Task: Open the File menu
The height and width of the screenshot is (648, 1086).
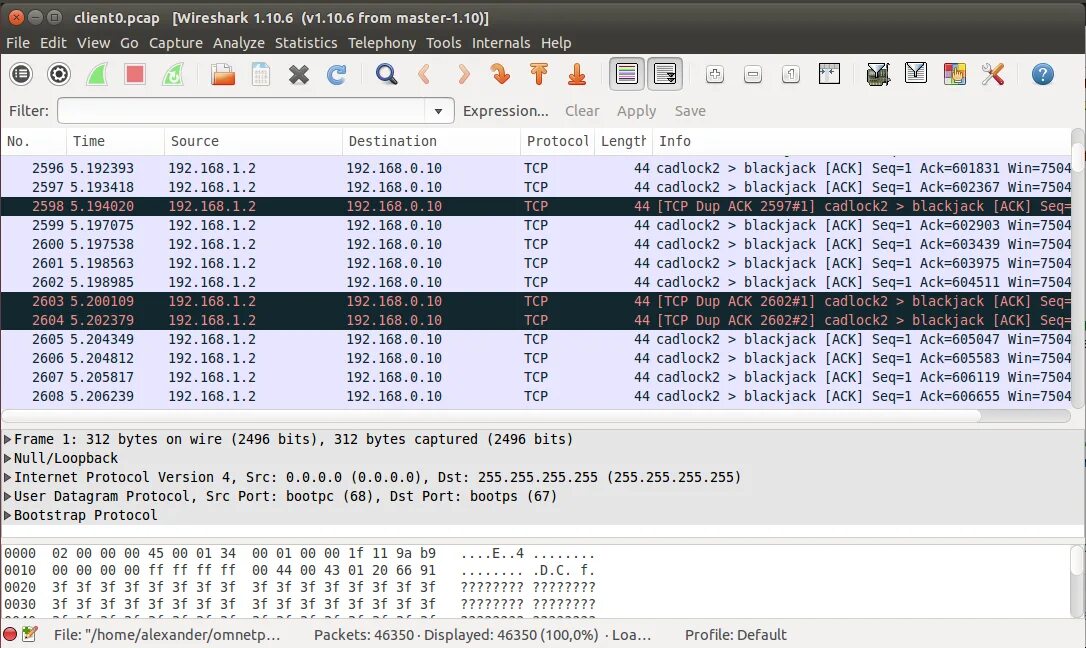Action: [x=18, y=43]
